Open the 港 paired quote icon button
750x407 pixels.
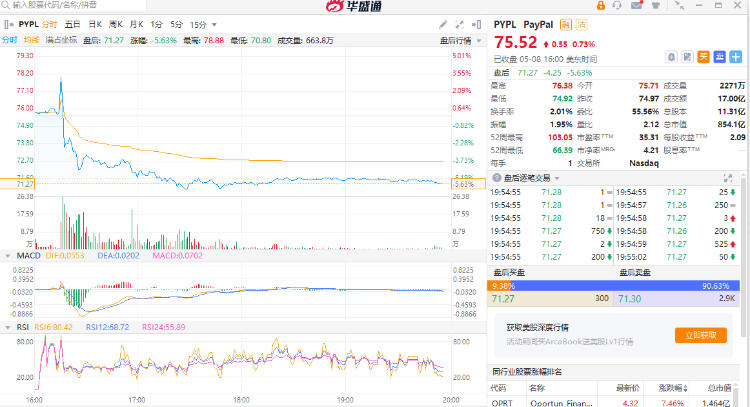687,57
